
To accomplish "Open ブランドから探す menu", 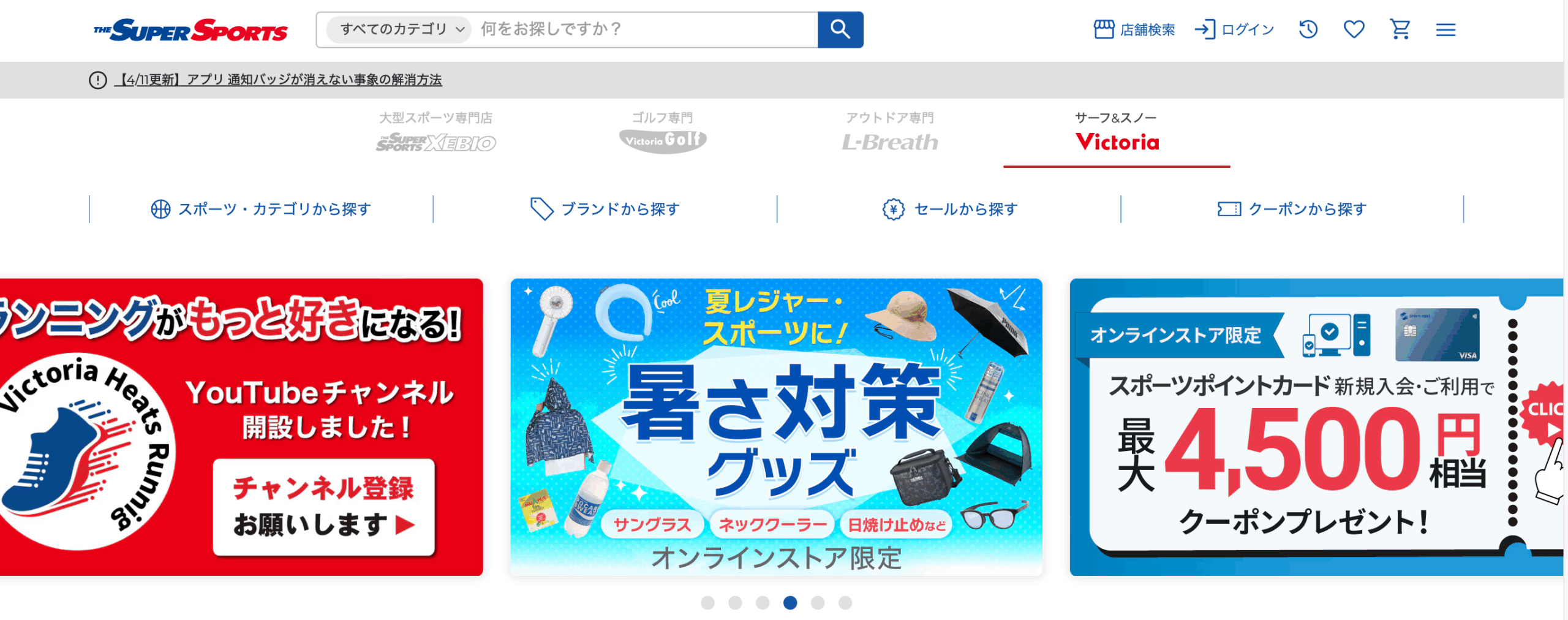I will coord(605,210).
